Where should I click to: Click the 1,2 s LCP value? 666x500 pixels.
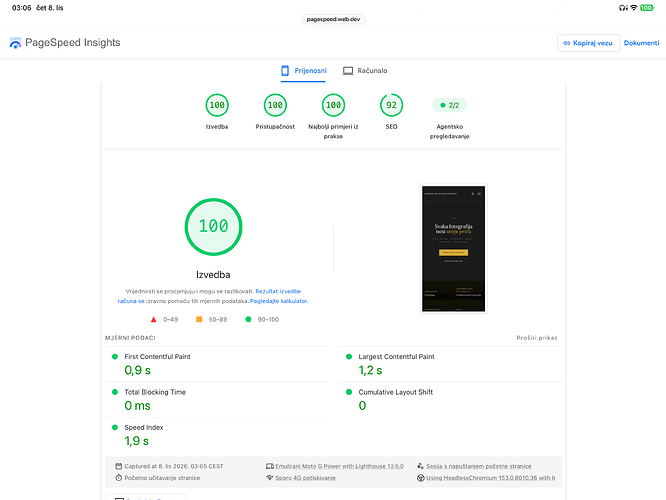(370, 370)
